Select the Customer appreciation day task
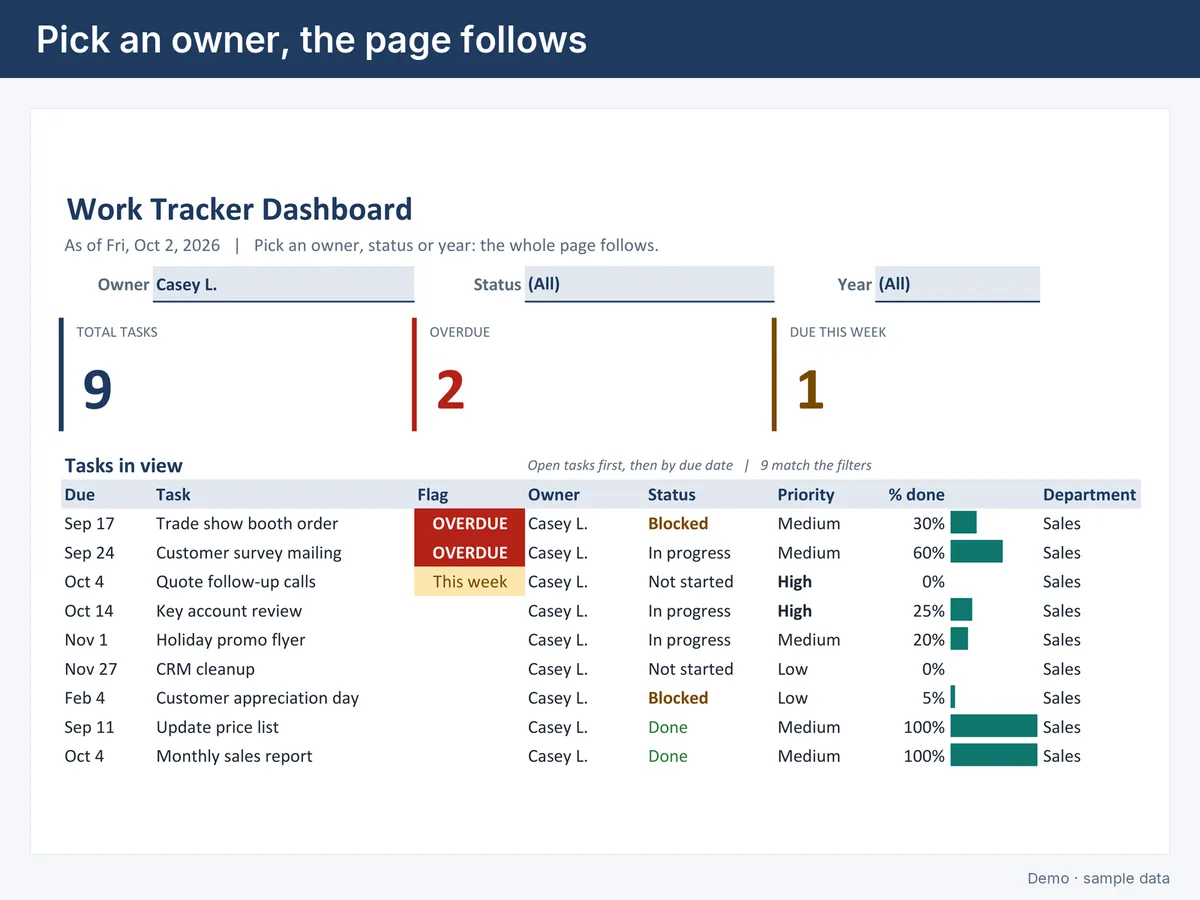 (x=257, y=697)
